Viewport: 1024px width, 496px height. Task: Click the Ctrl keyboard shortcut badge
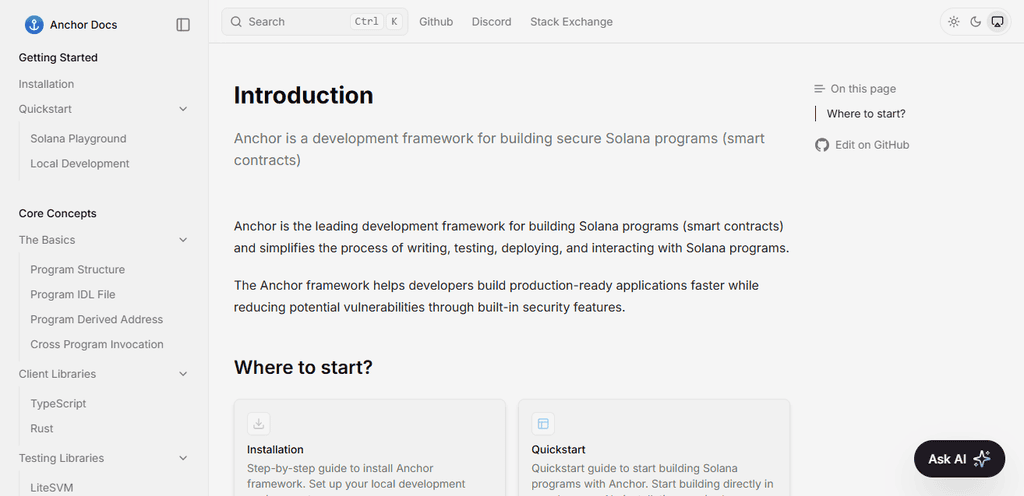pyautogui.click(x=366, y=22)
